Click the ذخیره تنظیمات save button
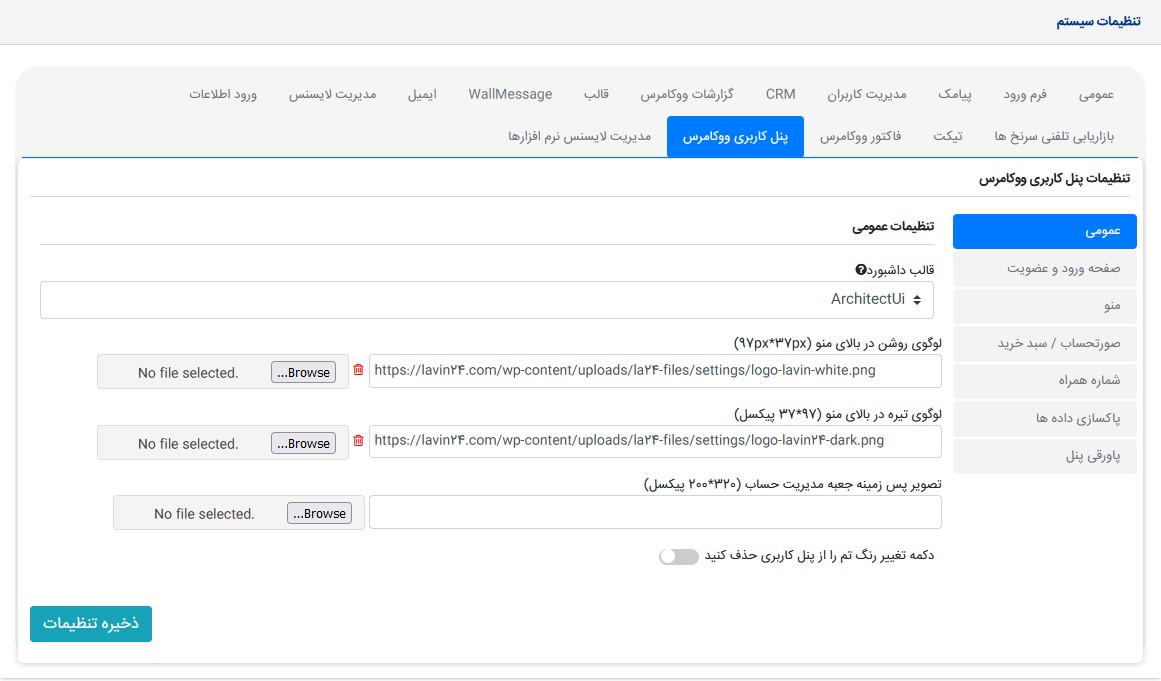 [91, 624]
